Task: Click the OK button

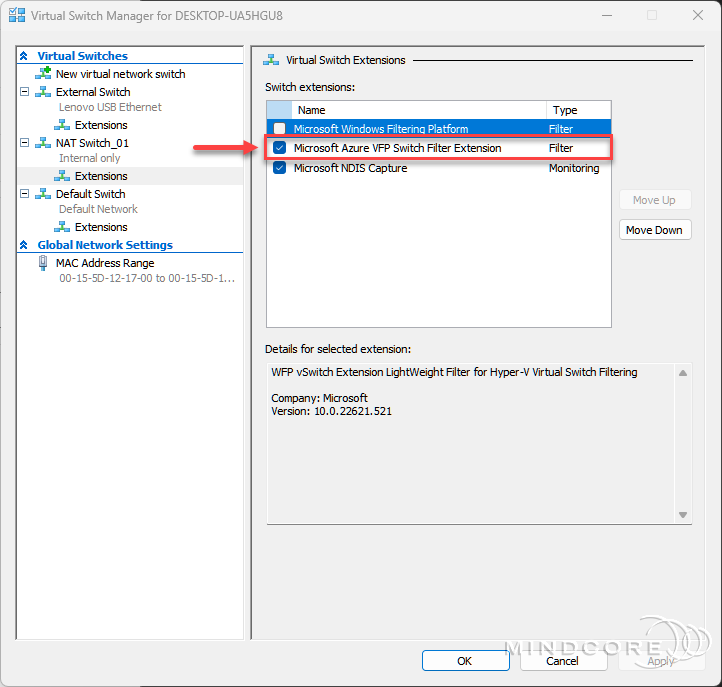Action: click(466, 661)
